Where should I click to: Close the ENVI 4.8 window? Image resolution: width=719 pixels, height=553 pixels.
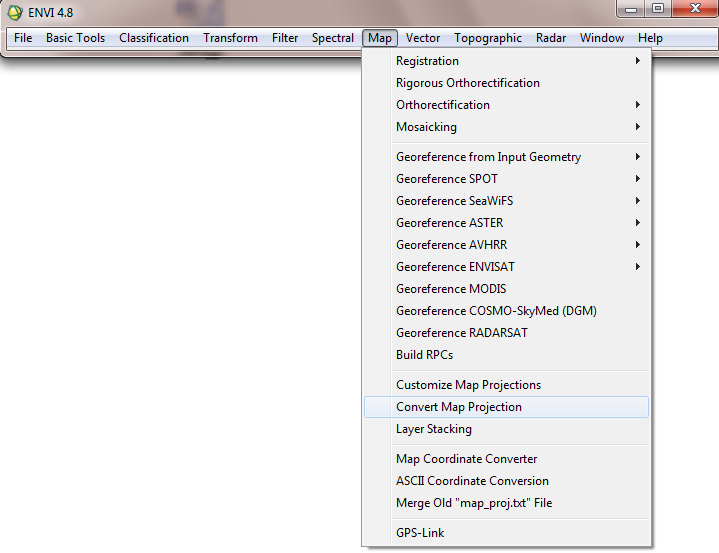(695, 9)
